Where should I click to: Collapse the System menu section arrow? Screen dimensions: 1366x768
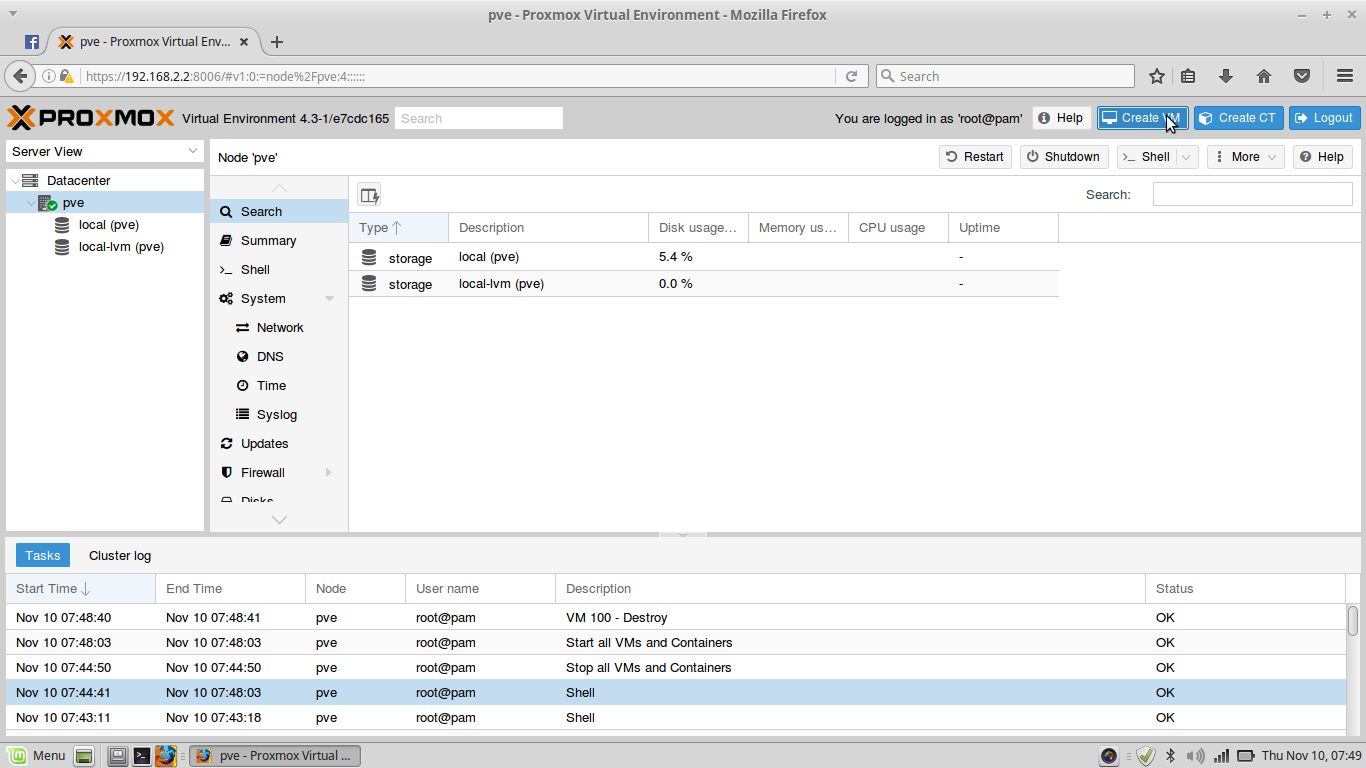(x=330, y=299)
